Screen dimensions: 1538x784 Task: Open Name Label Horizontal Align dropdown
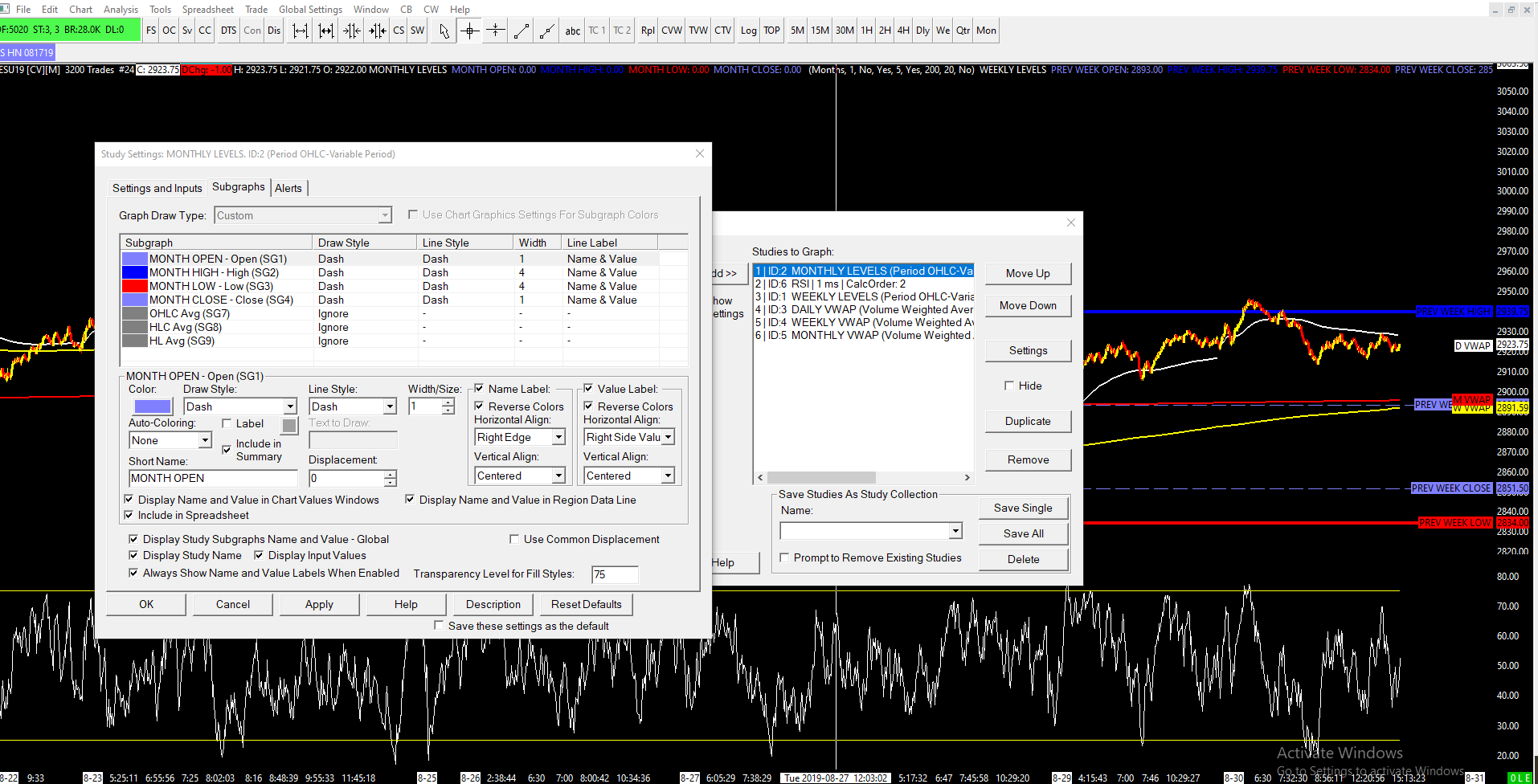coord(558,437)
